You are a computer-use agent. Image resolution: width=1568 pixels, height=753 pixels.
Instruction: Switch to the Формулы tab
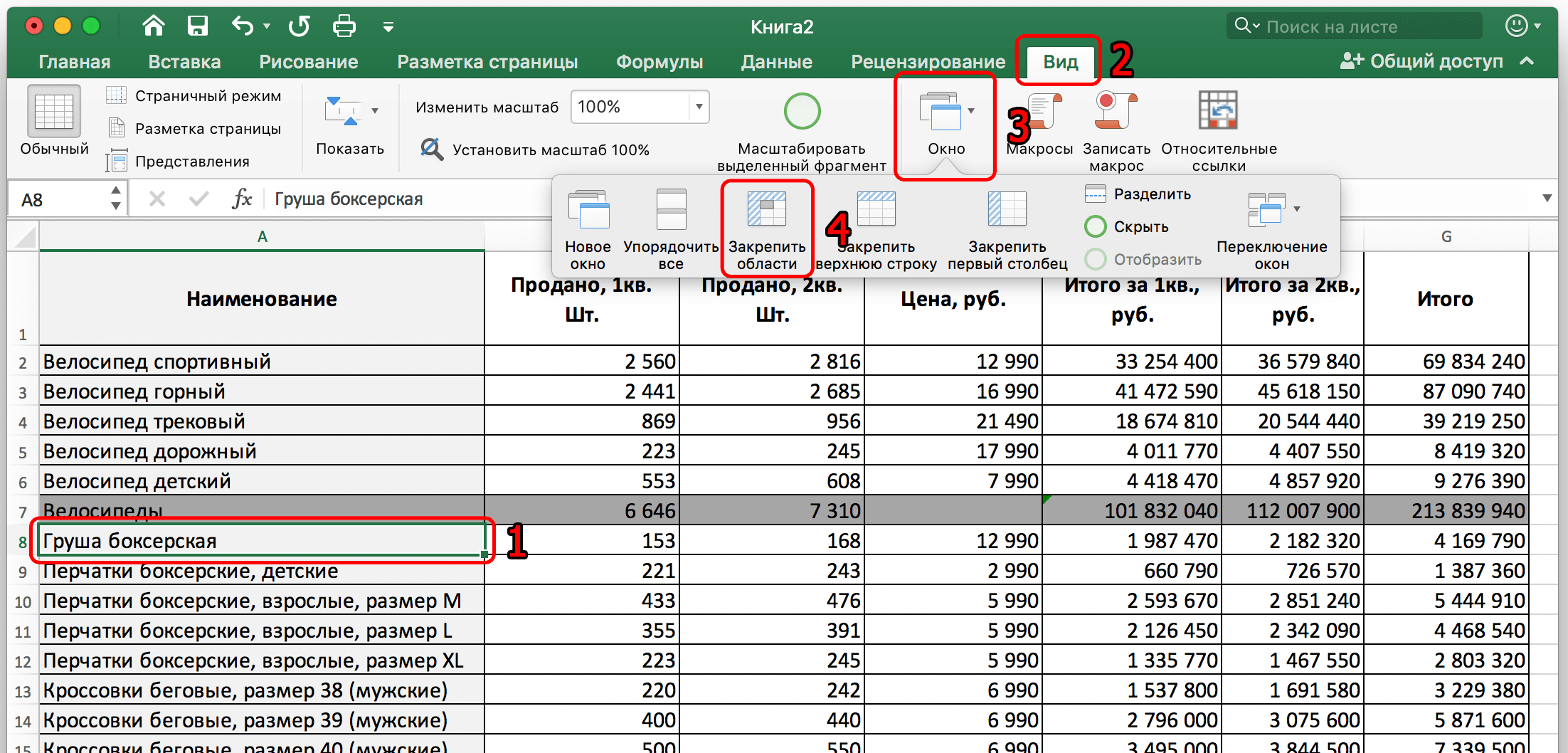[x=659, y=62]
